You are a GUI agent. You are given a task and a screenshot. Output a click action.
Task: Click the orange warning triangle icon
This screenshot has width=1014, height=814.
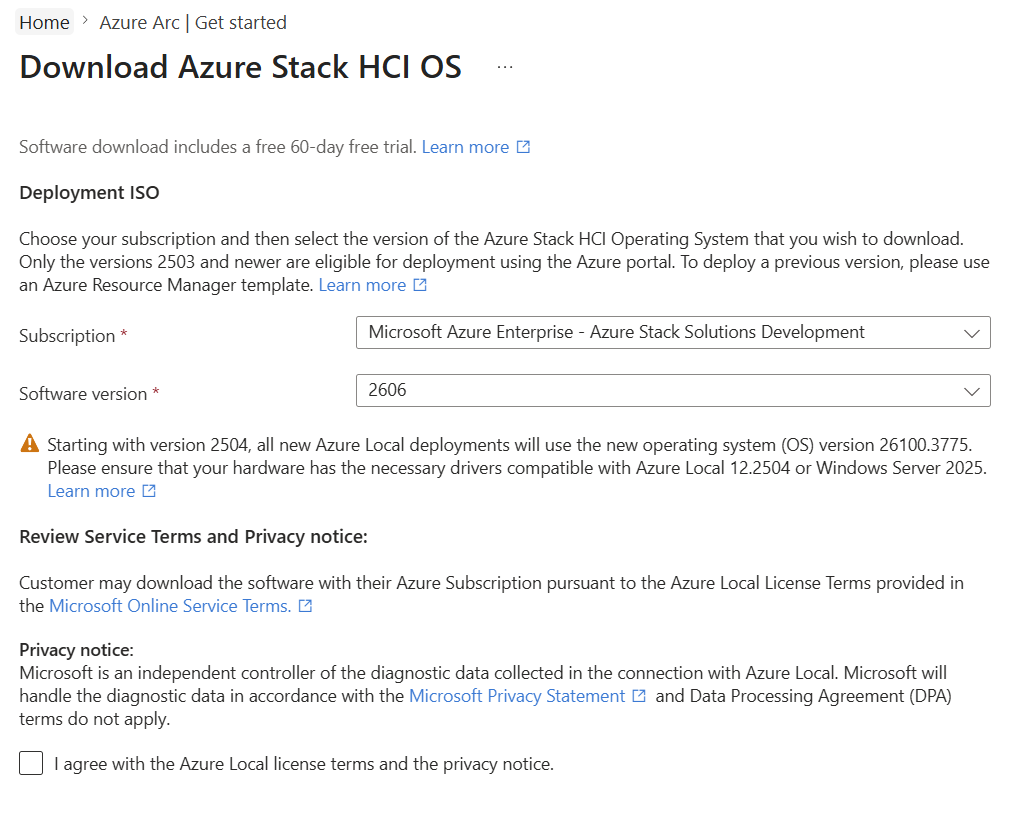point(30,444)
